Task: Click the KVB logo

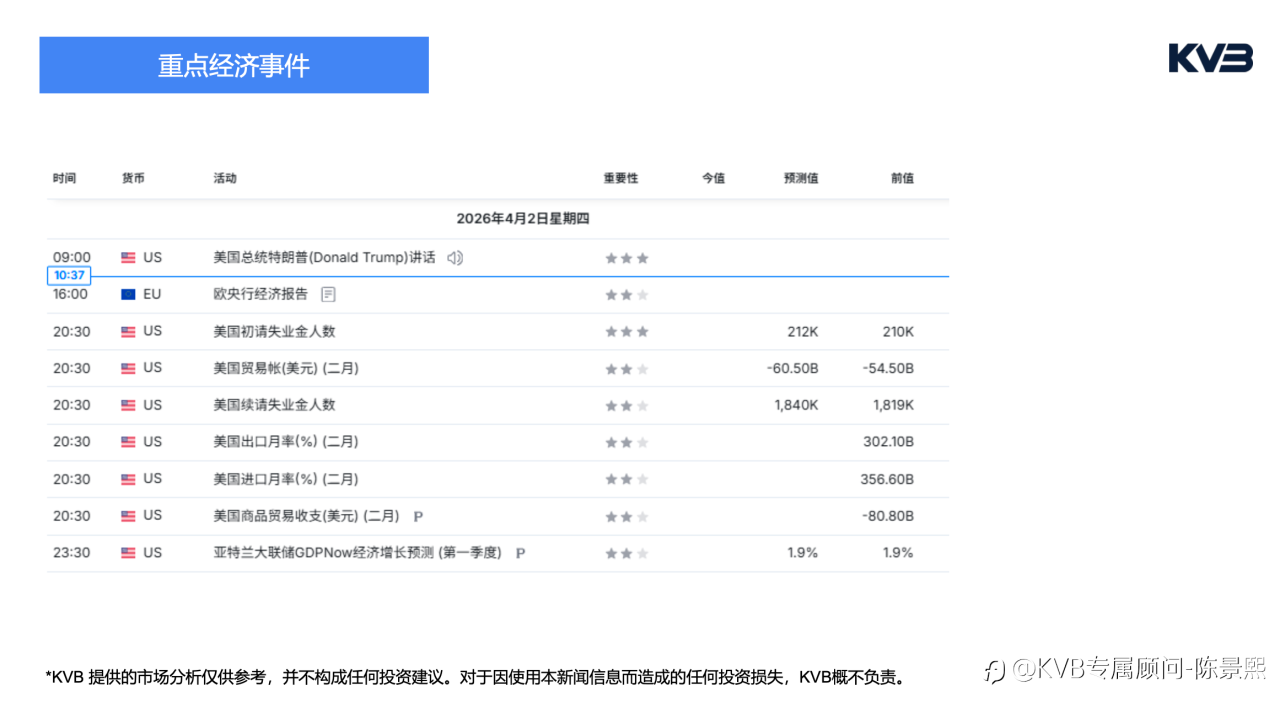Action: click(x=1210, y=58)
